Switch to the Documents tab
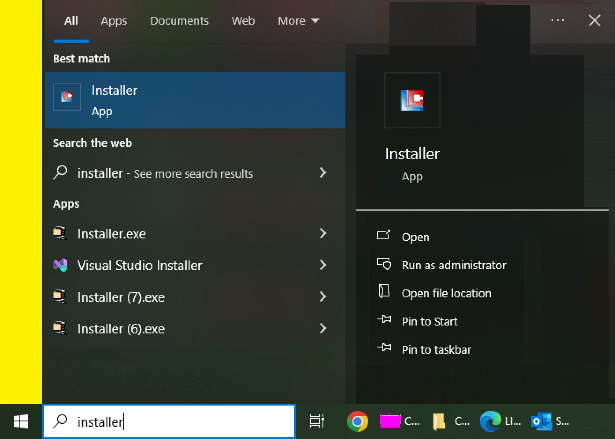The width and height of the screenshot is (615, 439). 179,20
